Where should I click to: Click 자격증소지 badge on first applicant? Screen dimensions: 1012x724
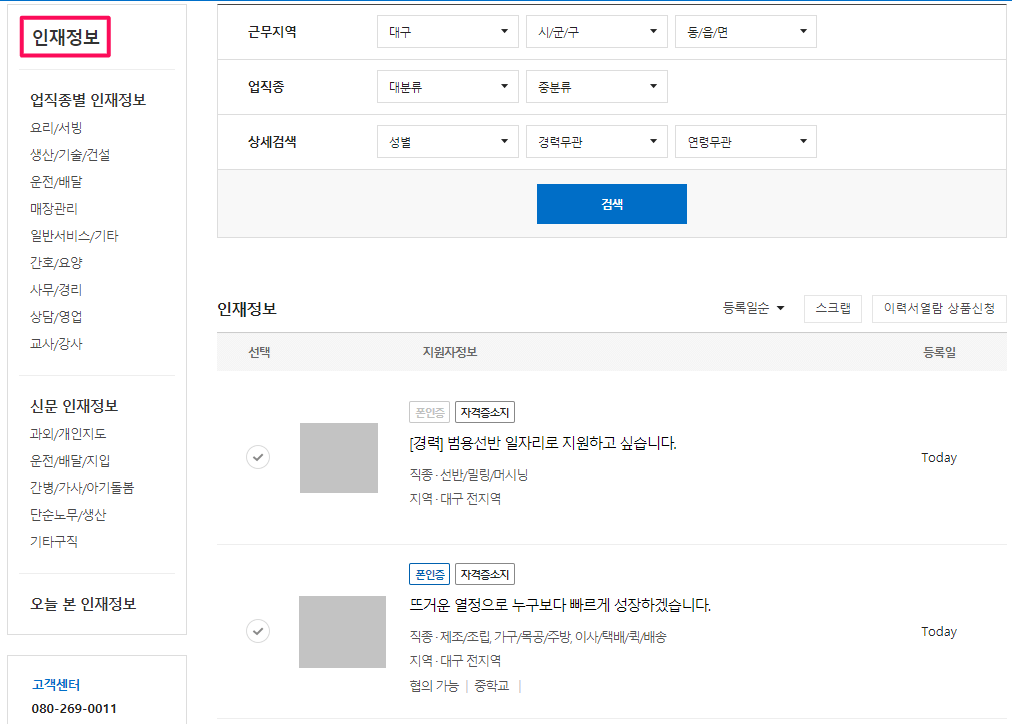[x=485, y=412]
